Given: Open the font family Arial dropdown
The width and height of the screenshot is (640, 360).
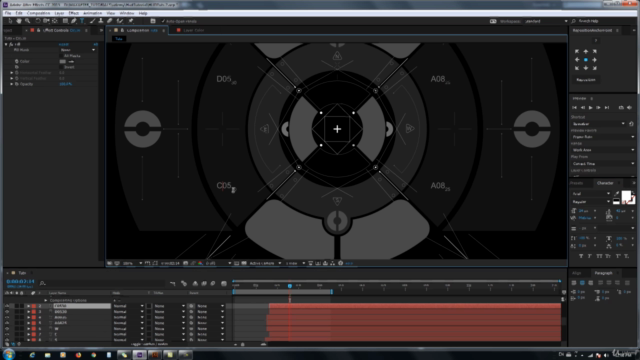Looking at the screenshot, I should [591, 193].
